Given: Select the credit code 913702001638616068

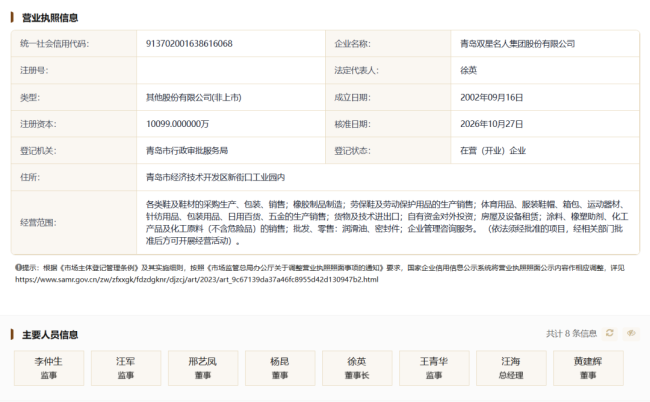Looking at the screenshot, I should pyautogui.click(x=189, y=44).
